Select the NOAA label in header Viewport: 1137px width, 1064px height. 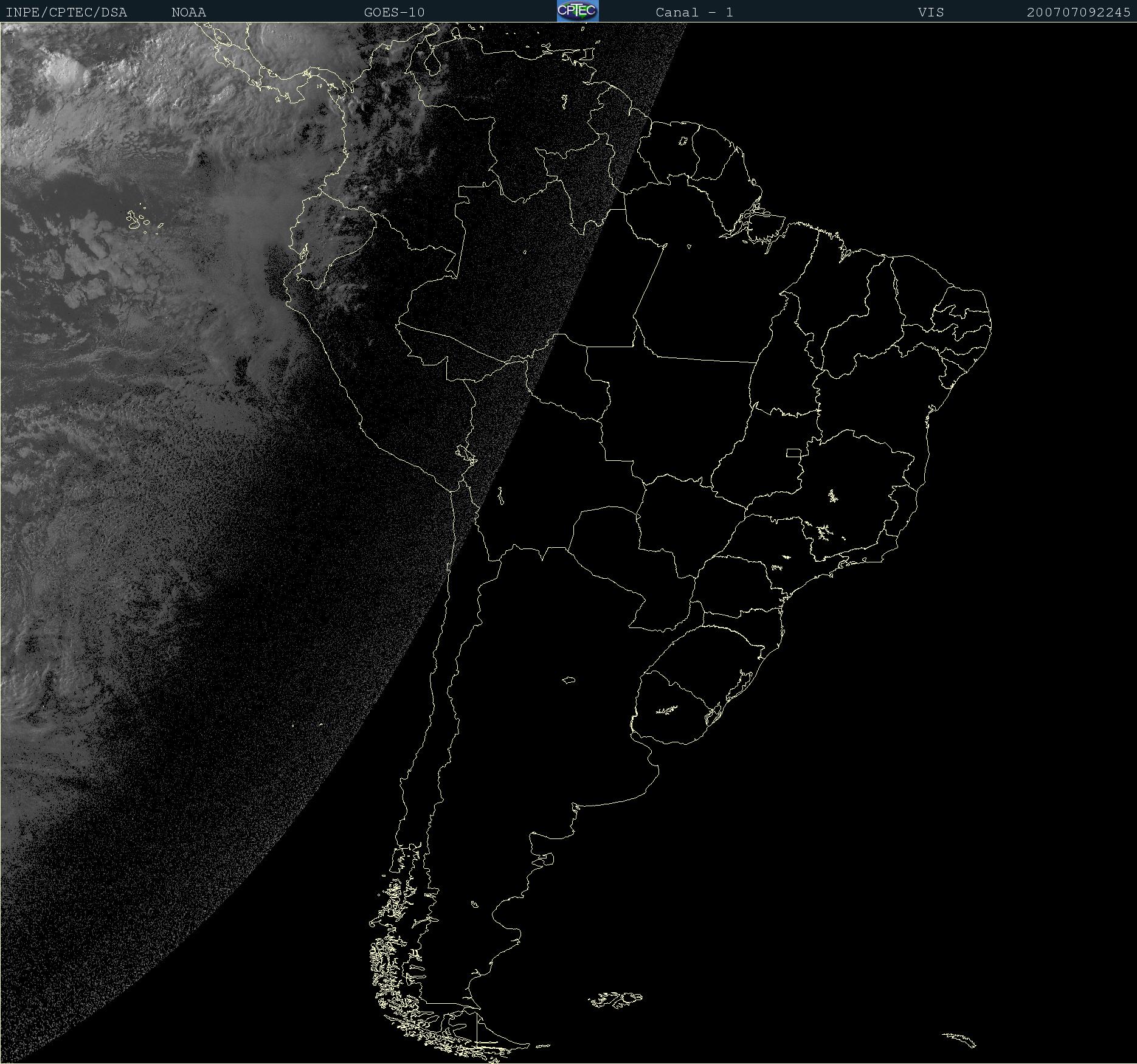pyautogui.click(x=189, y=12)
